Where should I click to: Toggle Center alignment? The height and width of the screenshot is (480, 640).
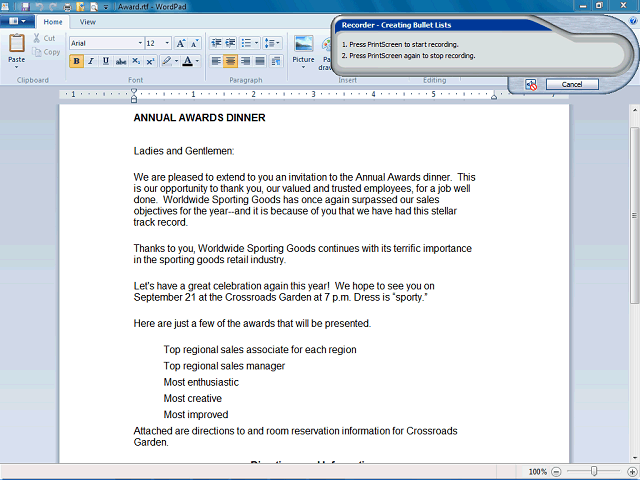tap(231, 61)
